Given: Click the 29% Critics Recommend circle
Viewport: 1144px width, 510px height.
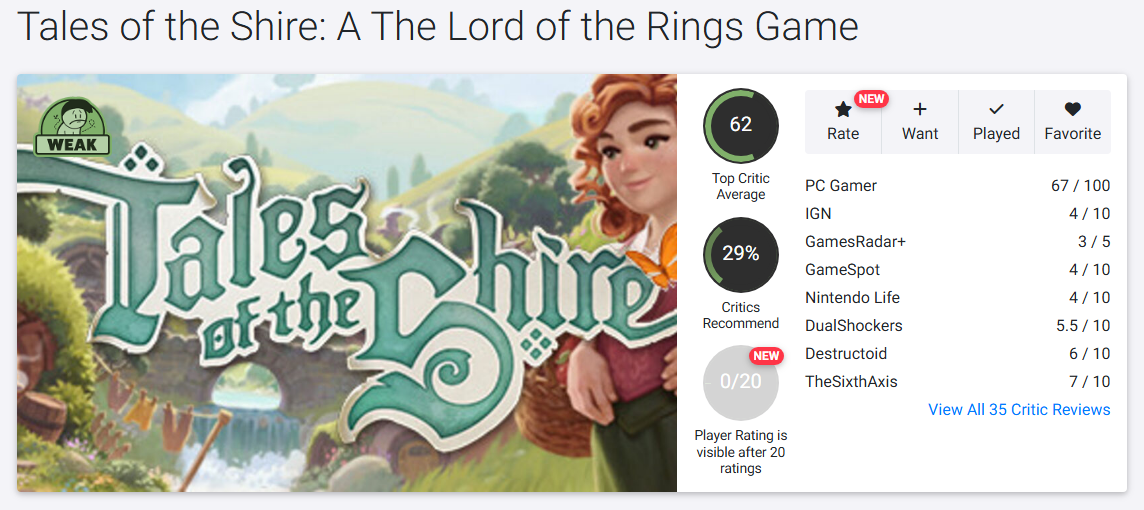Looking at the screenshot, I should coord(741,255).
